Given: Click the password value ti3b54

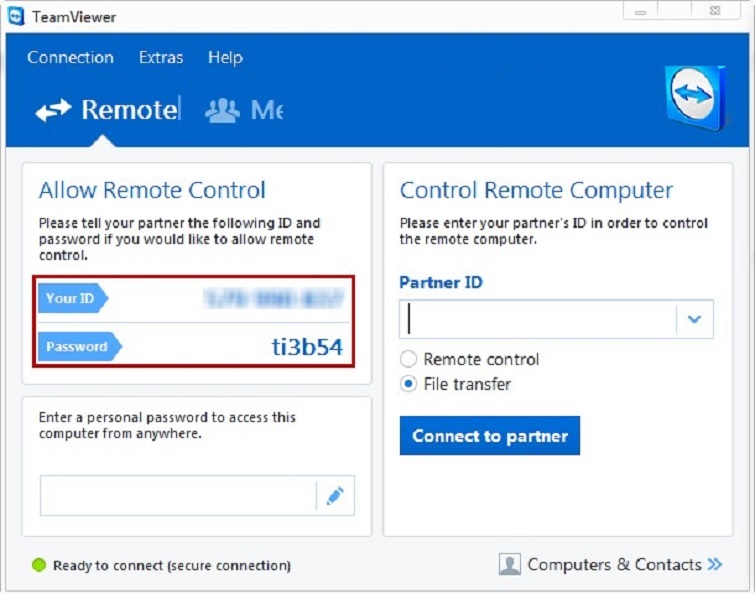Looking at the screenshot, I should tap(307, 347).
